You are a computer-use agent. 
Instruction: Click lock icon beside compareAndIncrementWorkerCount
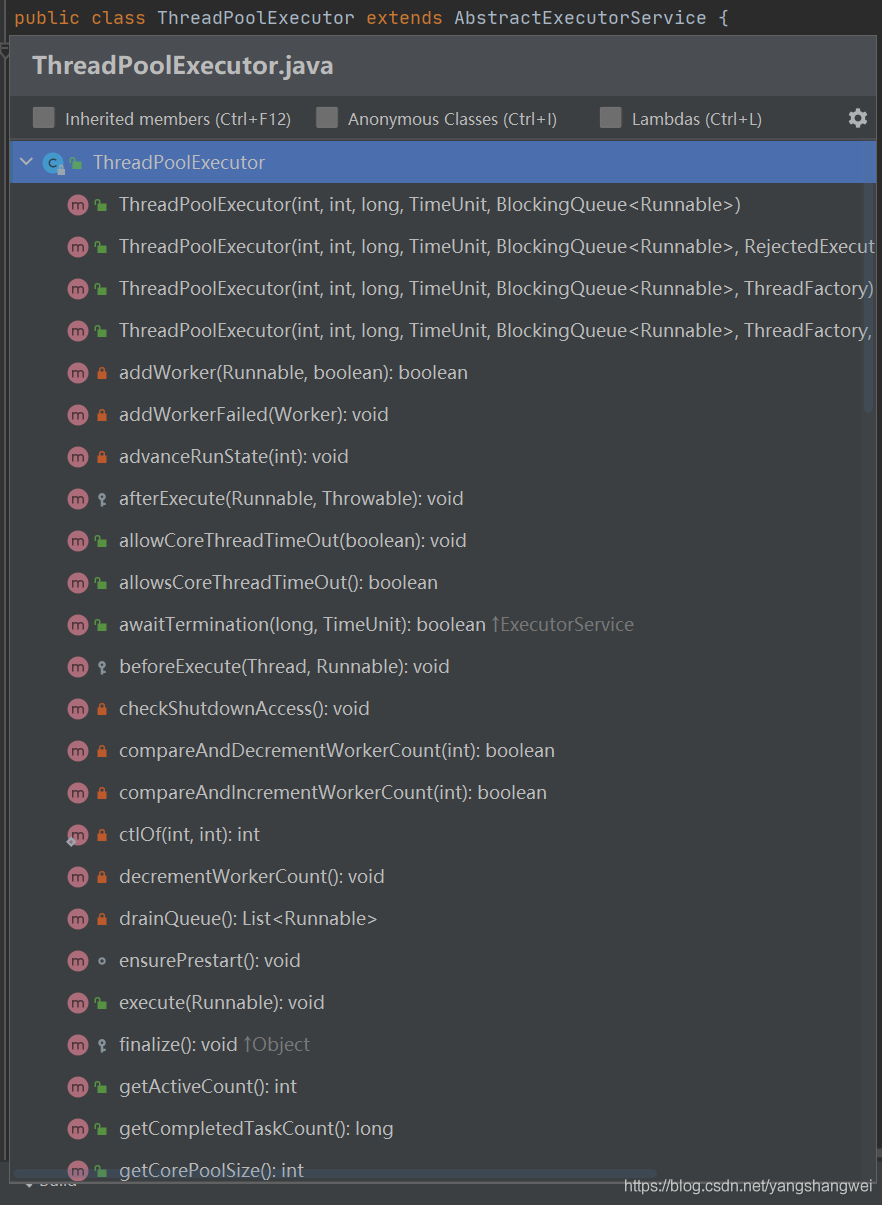(101, 793)
